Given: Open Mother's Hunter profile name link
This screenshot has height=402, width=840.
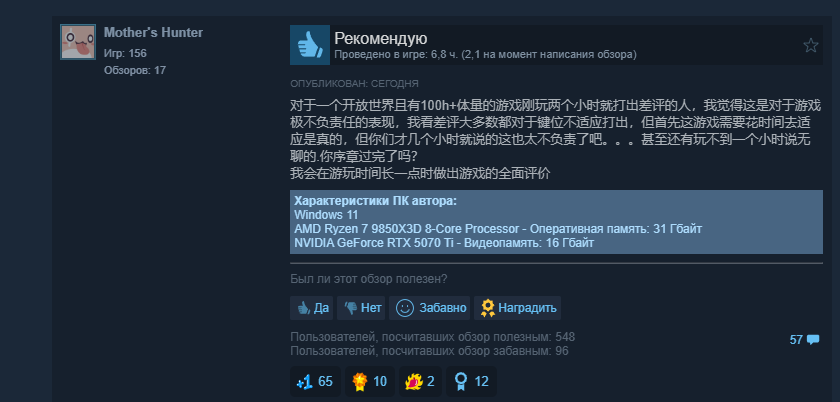Looking at the screenshot, I should (153, 33).
